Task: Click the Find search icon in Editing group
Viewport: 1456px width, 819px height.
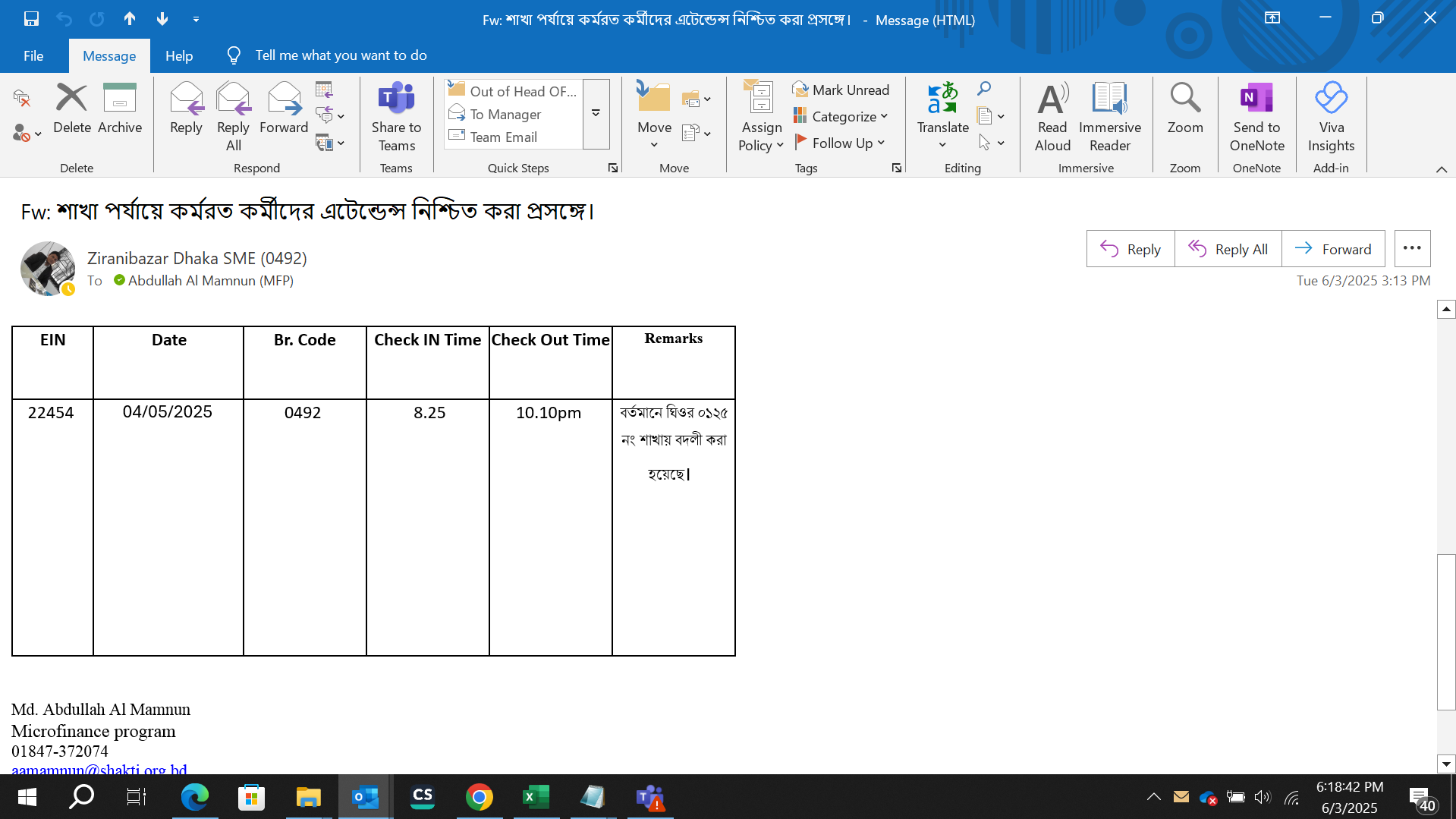Action: 984,89
